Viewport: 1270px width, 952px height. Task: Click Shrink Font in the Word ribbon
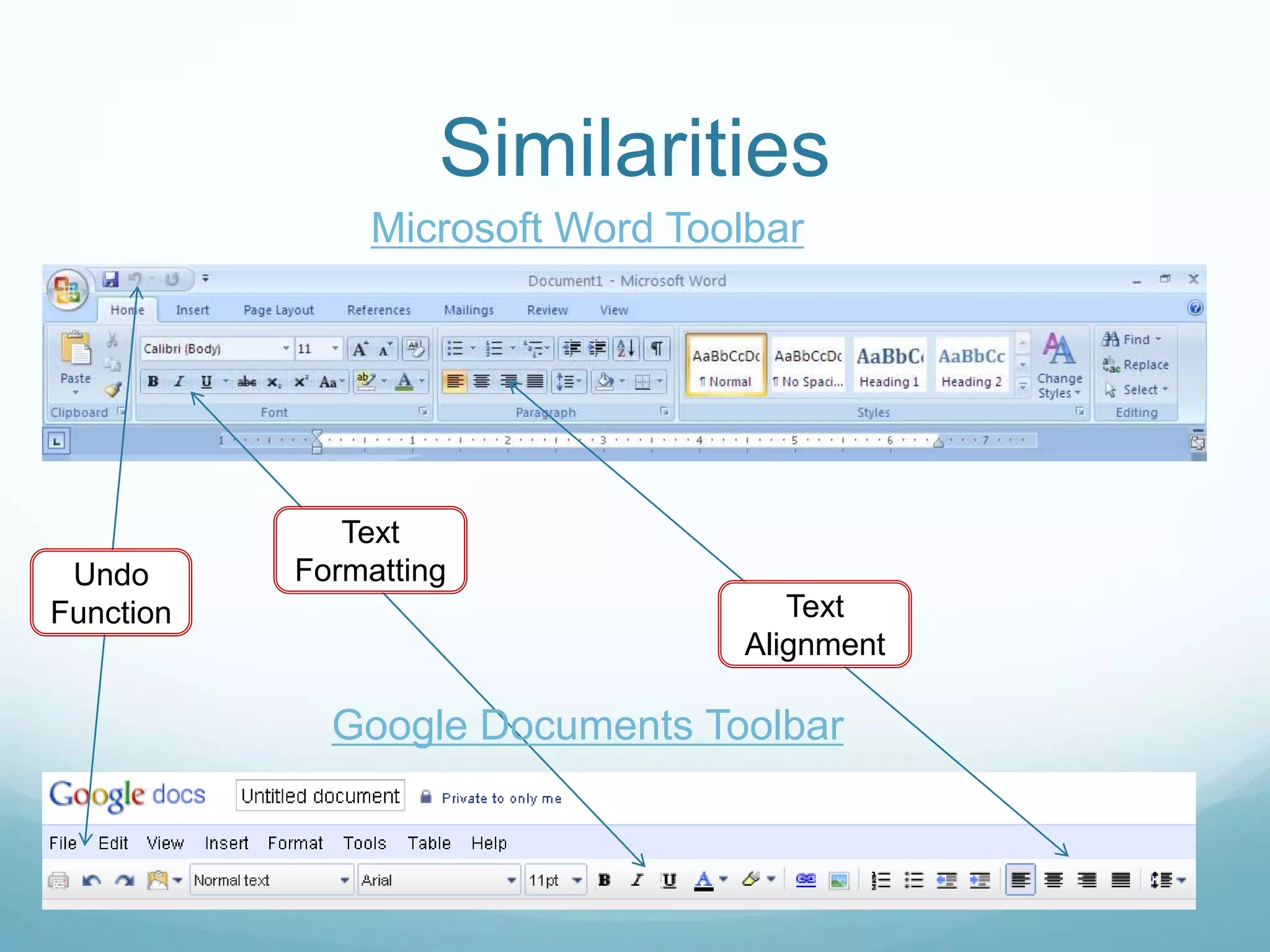coord(385,349)
